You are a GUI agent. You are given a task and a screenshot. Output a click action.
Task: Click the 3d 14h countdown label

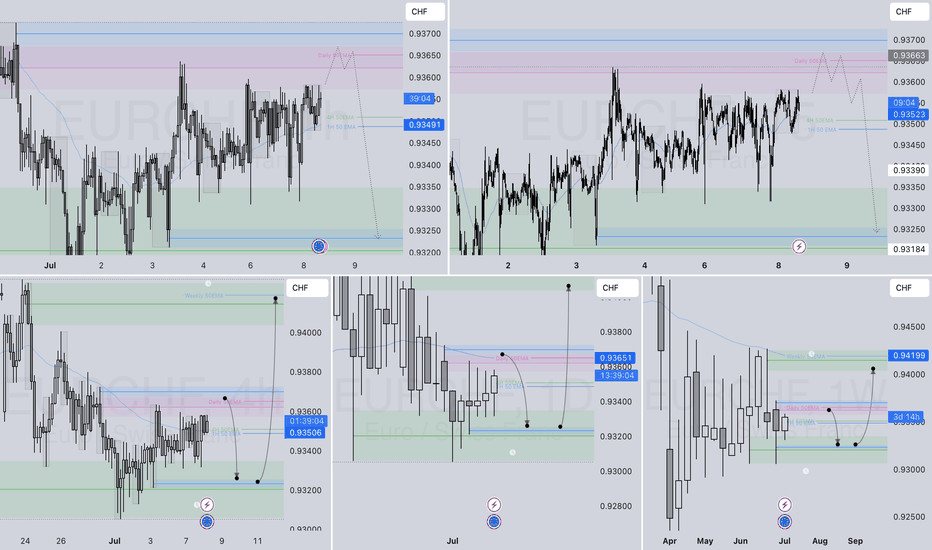point(906,417)
